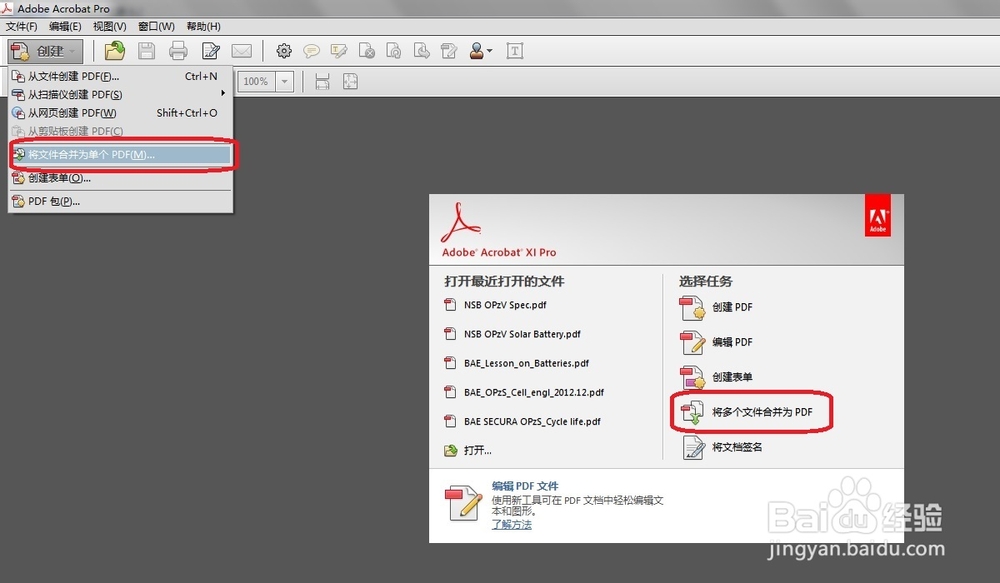
Task: Click the Adobe logo badge in dialog
Action: pyautogui.click(x=878, y=216)
